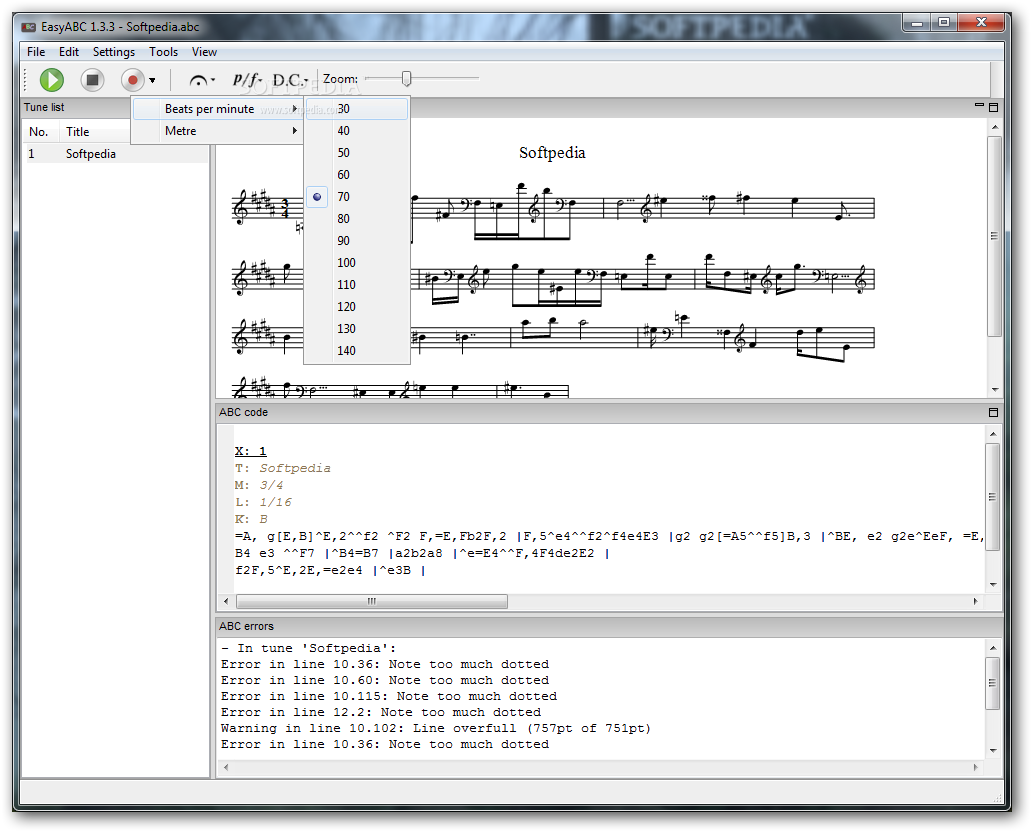Expand the Metre submenu
The image size is (1032, 832).
tap(217, 131)
